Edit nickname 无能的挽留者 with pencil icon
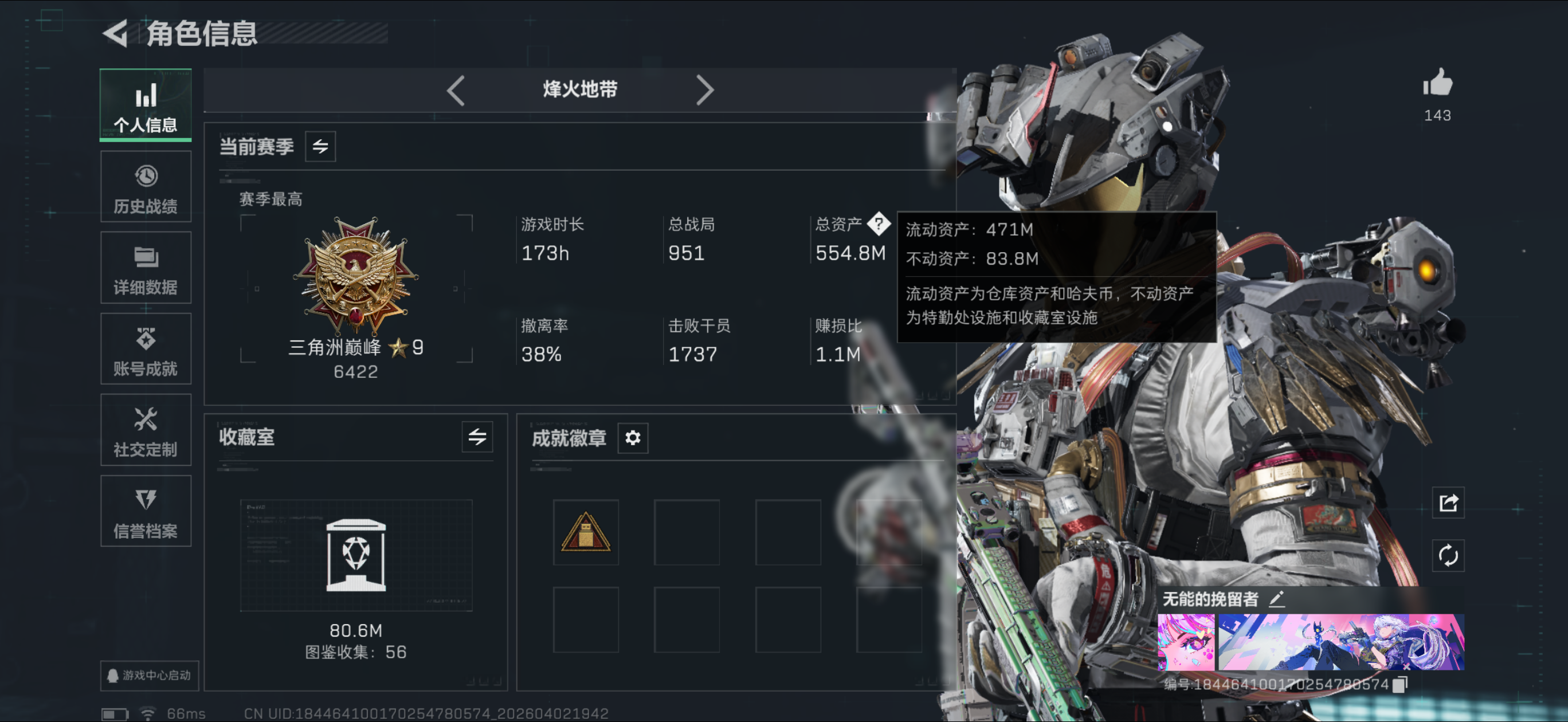This screenshot has height=722, width=1568. tap(1277, 599)
